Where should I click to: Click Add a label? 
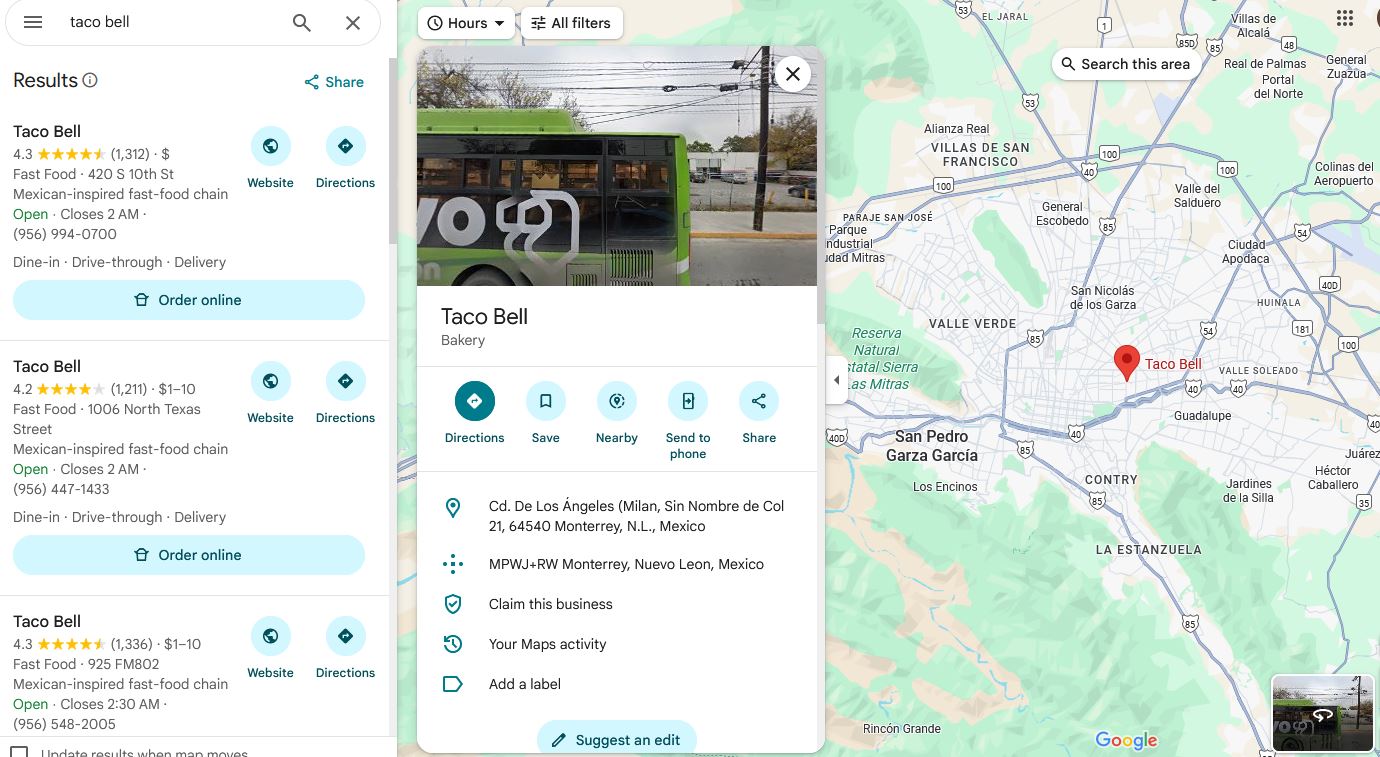point(524,684)
